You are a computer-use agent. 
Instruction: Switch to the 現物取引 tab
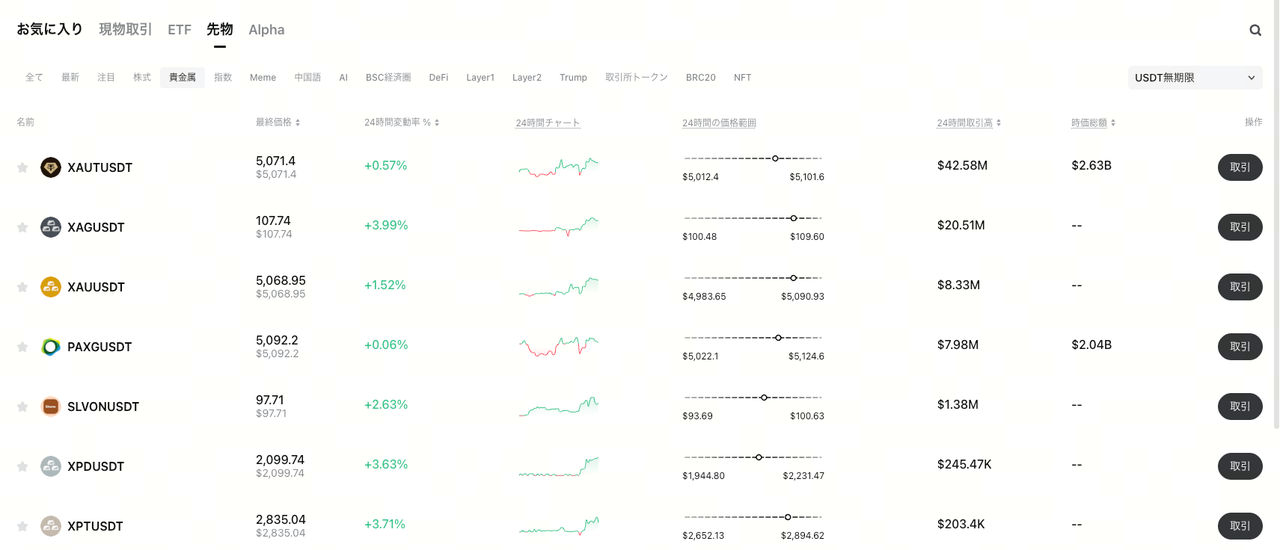[125, 30]
